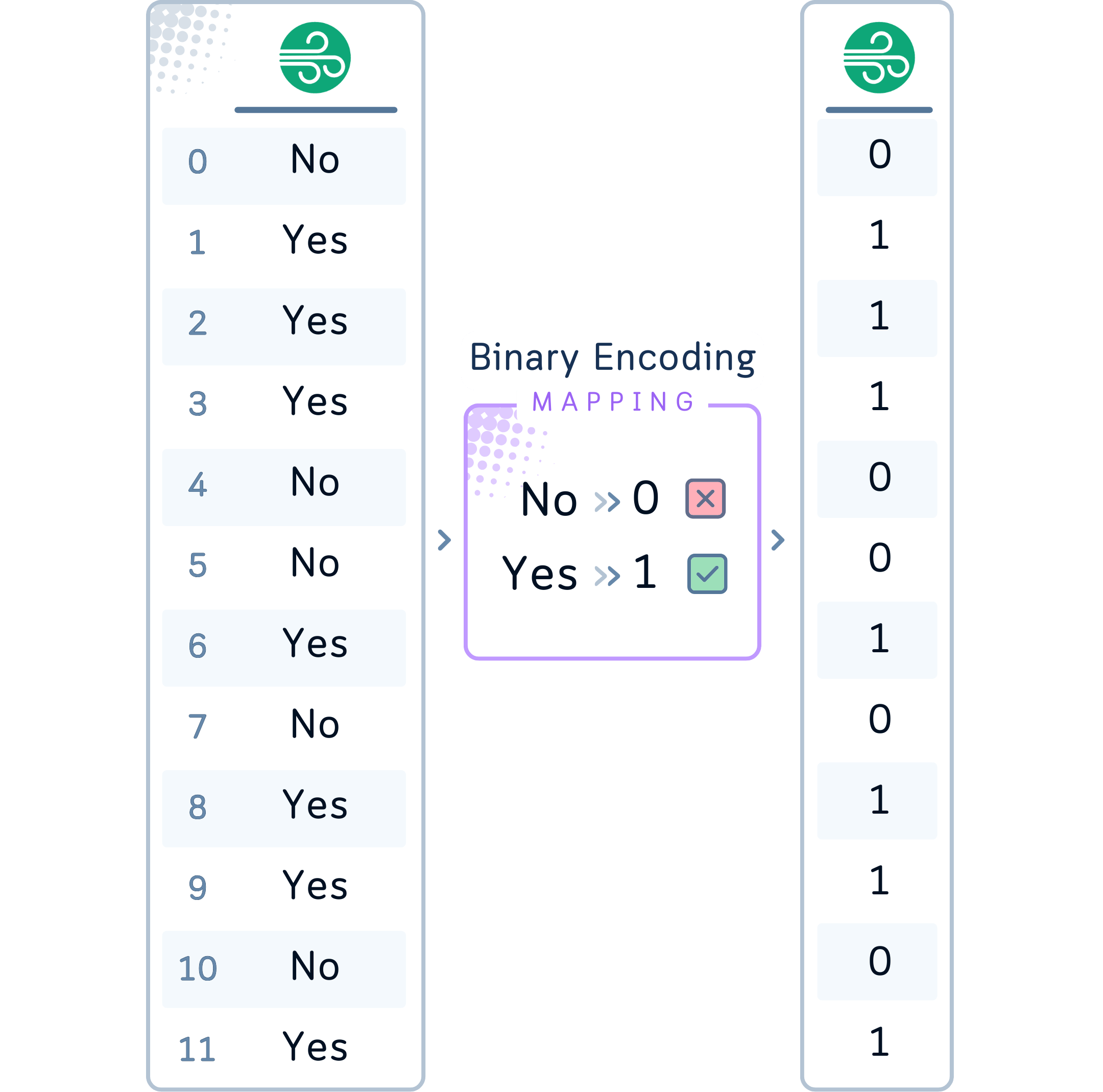Viewport: 1103px width, 1092px height.
Task: Select row 3 with value Yes
Action: coord(284,401)
